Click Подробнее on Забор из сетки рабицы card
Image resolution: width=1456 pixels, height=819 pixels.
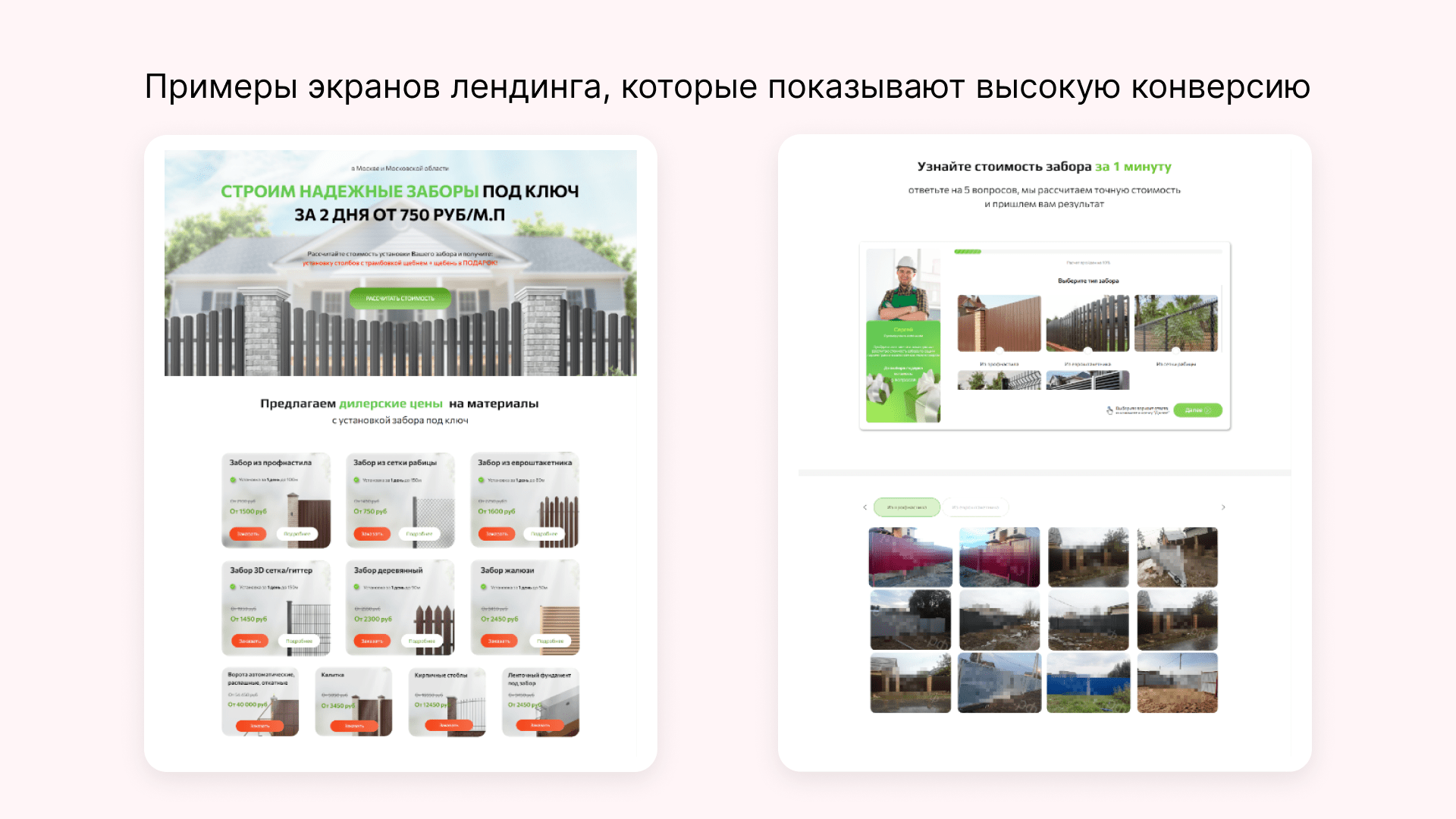(419, 534)
